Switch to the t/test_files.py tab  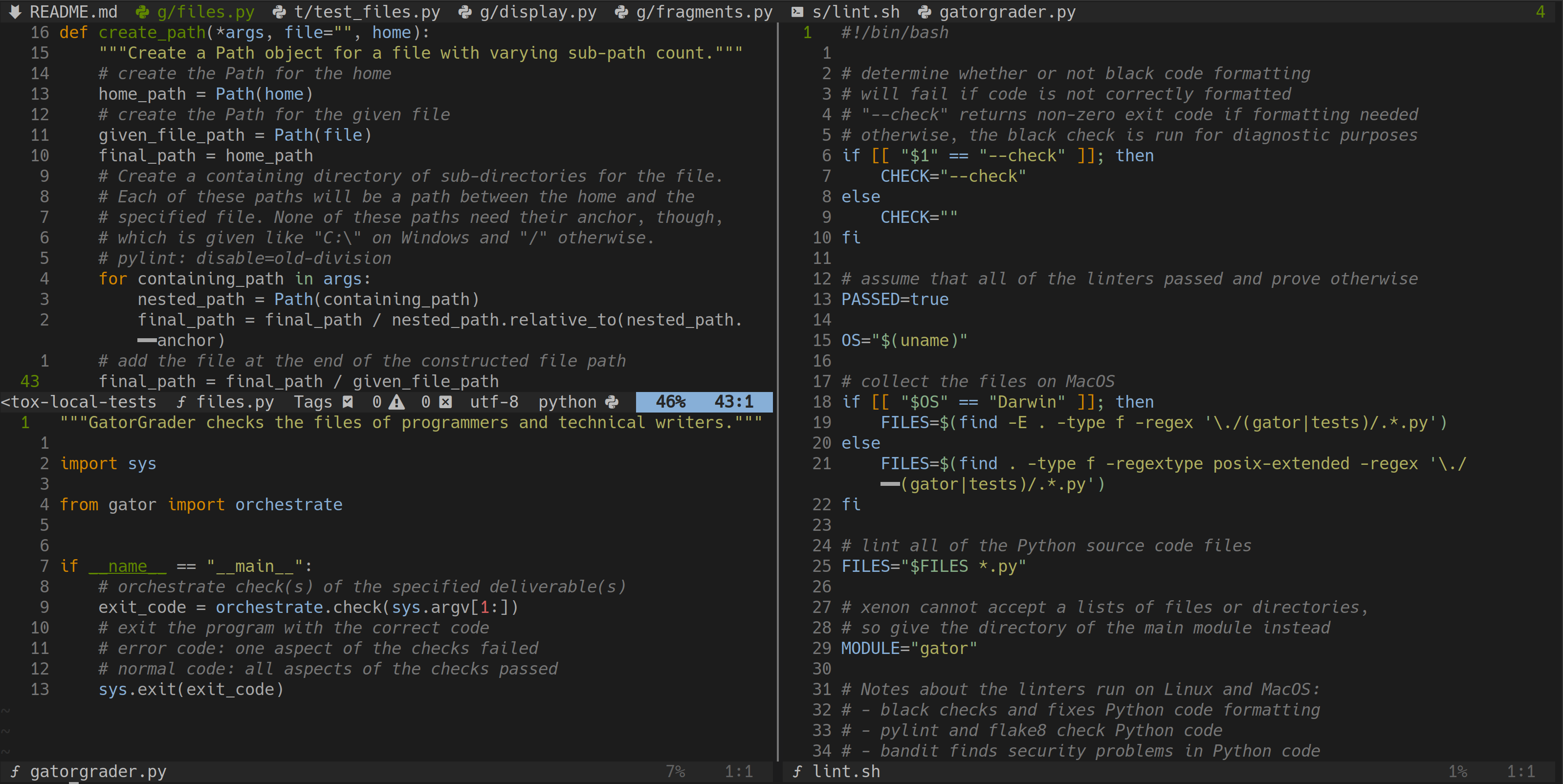click(x=367, y=12)
